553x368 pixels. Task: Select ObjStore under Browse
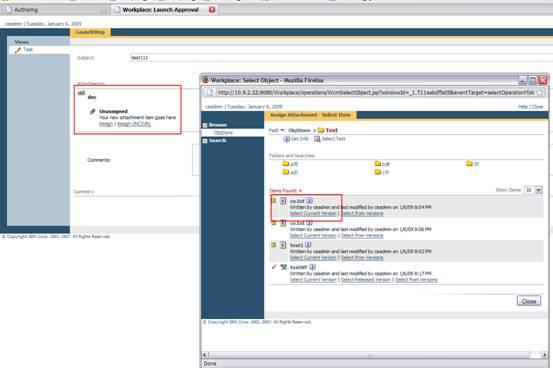pyautogui.click(x=223, y=133)
